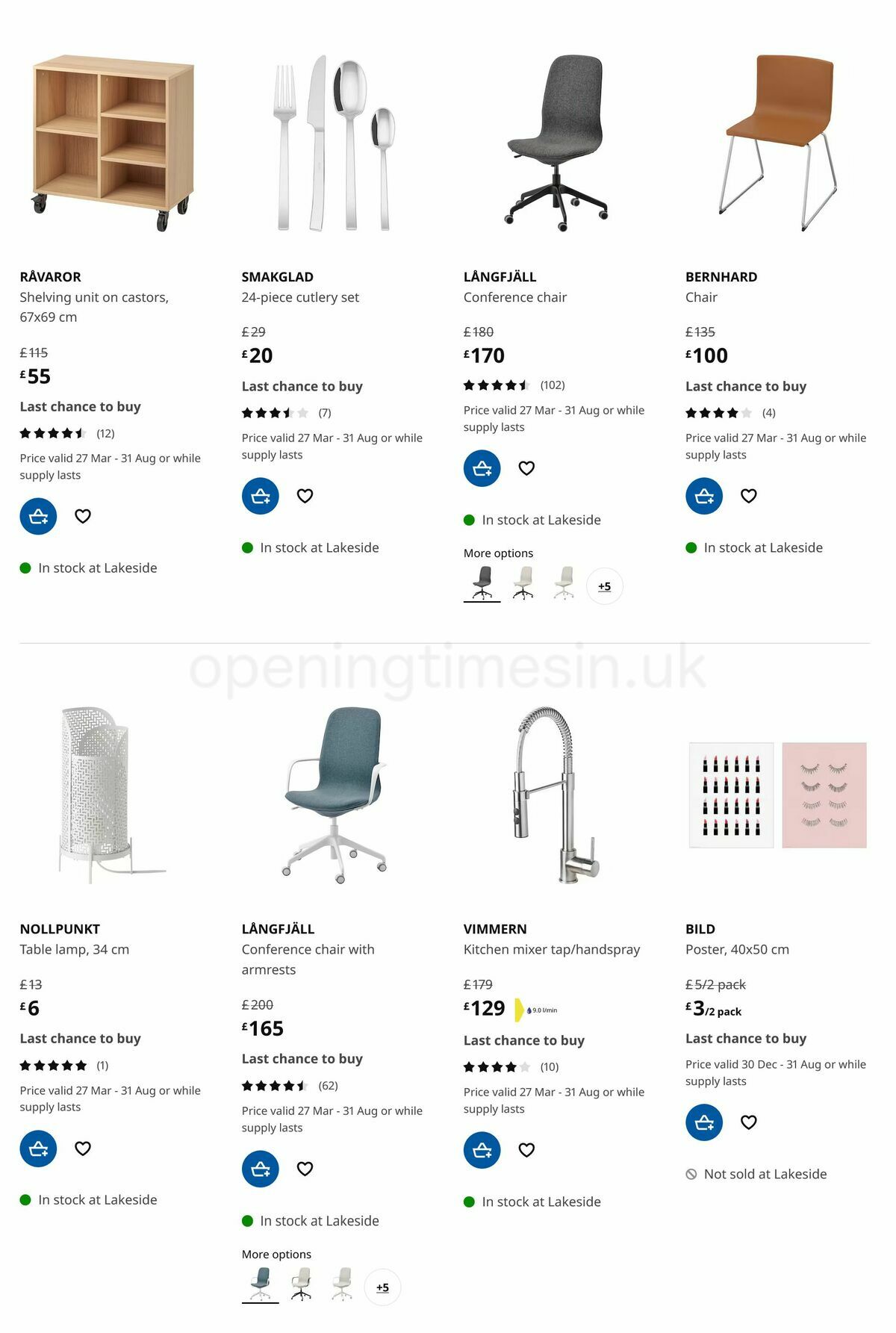Screen dimensions: 896x1333
Task: Expand +5 options for LÅNGFJÄLL chair with armrests
Action: (383, 1287)
